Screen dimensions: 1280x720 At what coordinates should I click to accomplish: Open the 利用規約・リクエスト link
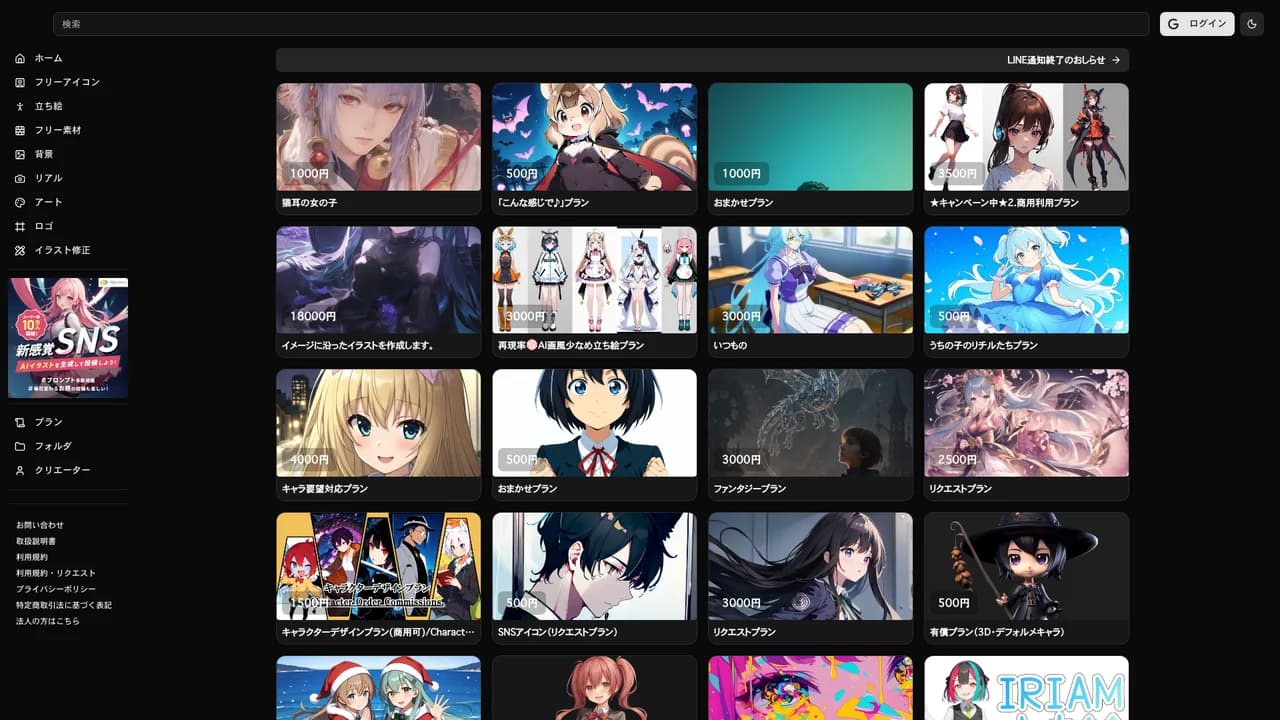click(56, 573)
